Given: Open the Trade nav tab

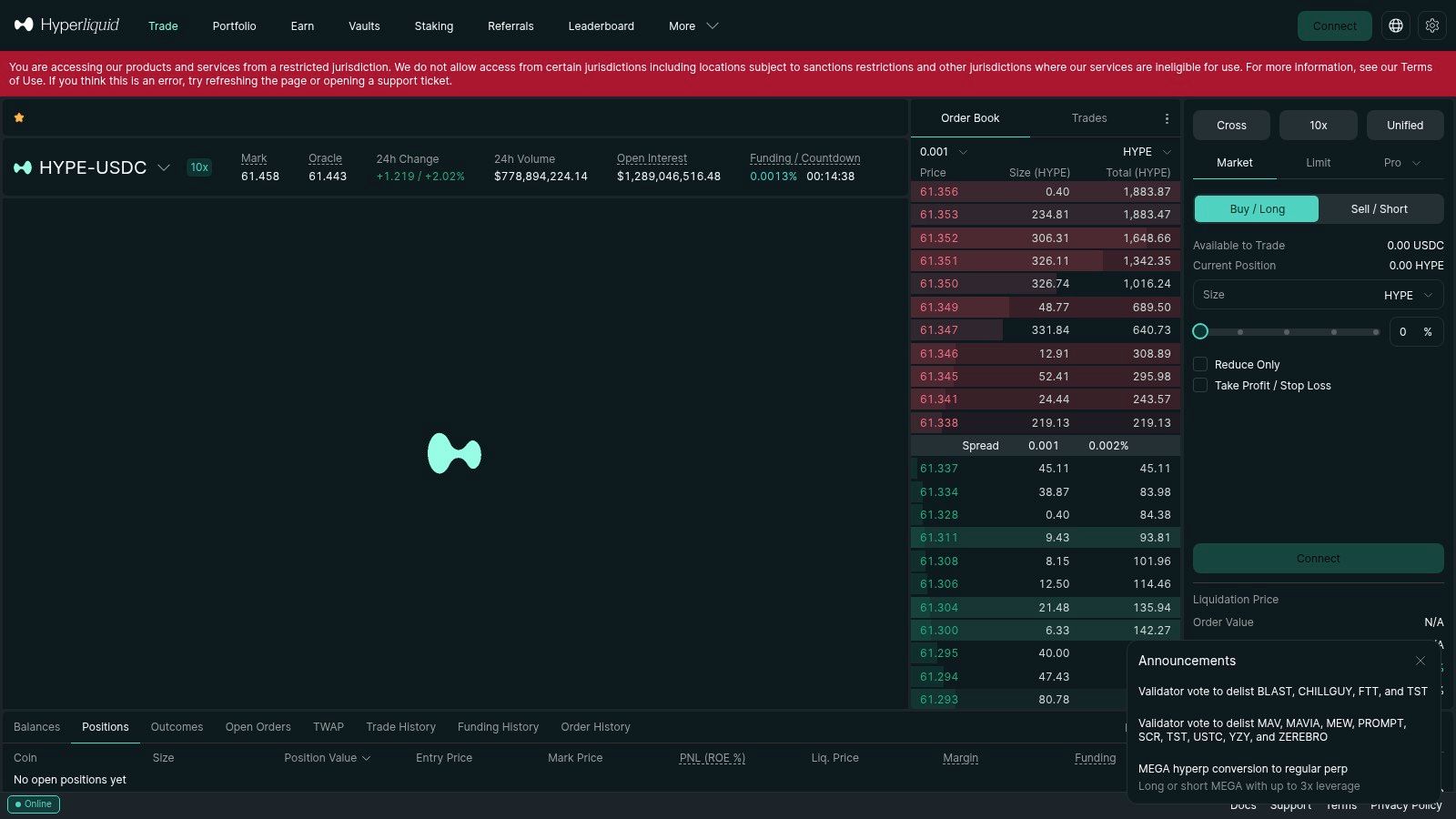Looking at the screenshot, I should [x=163, y=25].
